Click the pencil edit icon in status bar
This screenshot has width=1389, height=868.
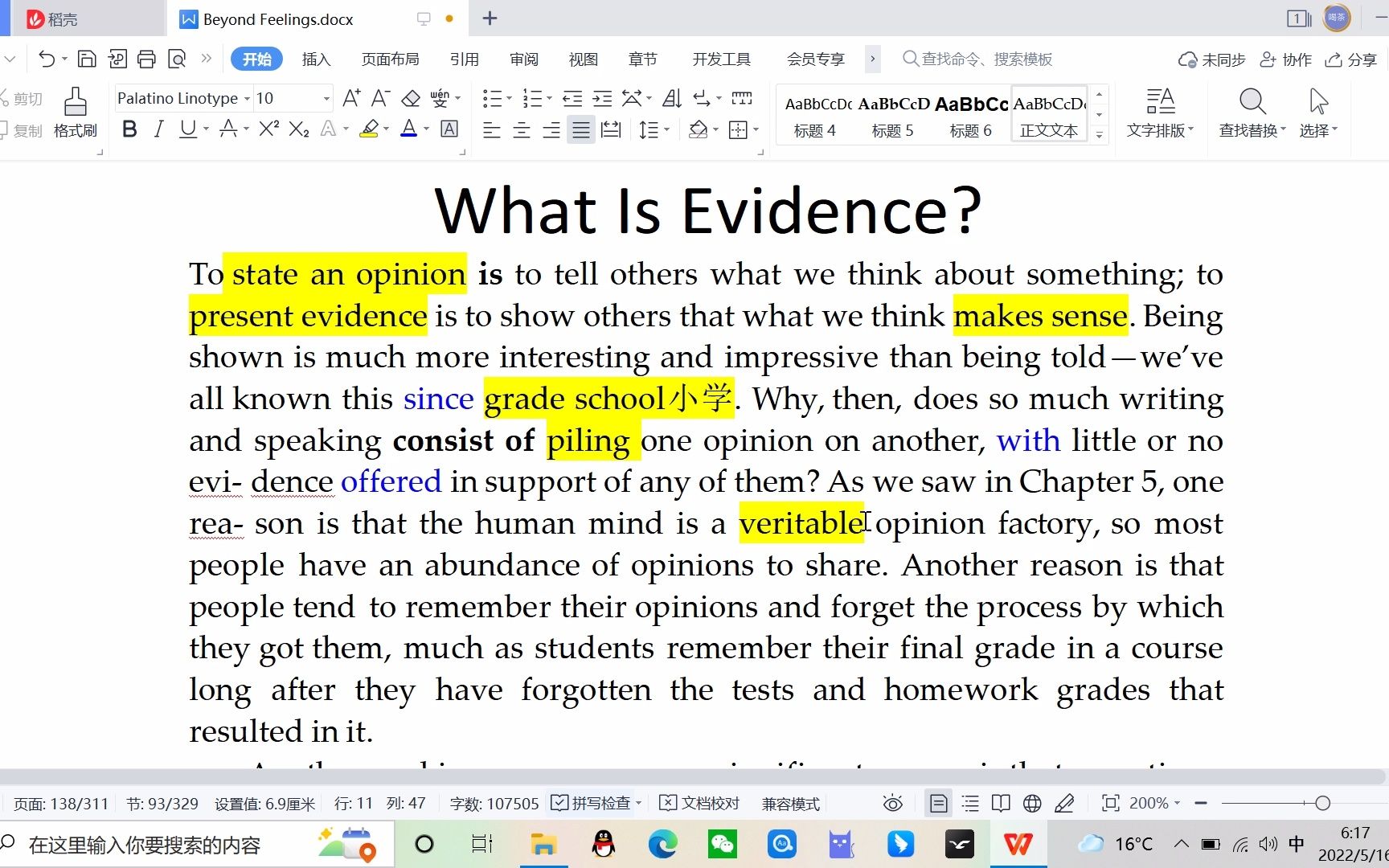coord(1065,803)
